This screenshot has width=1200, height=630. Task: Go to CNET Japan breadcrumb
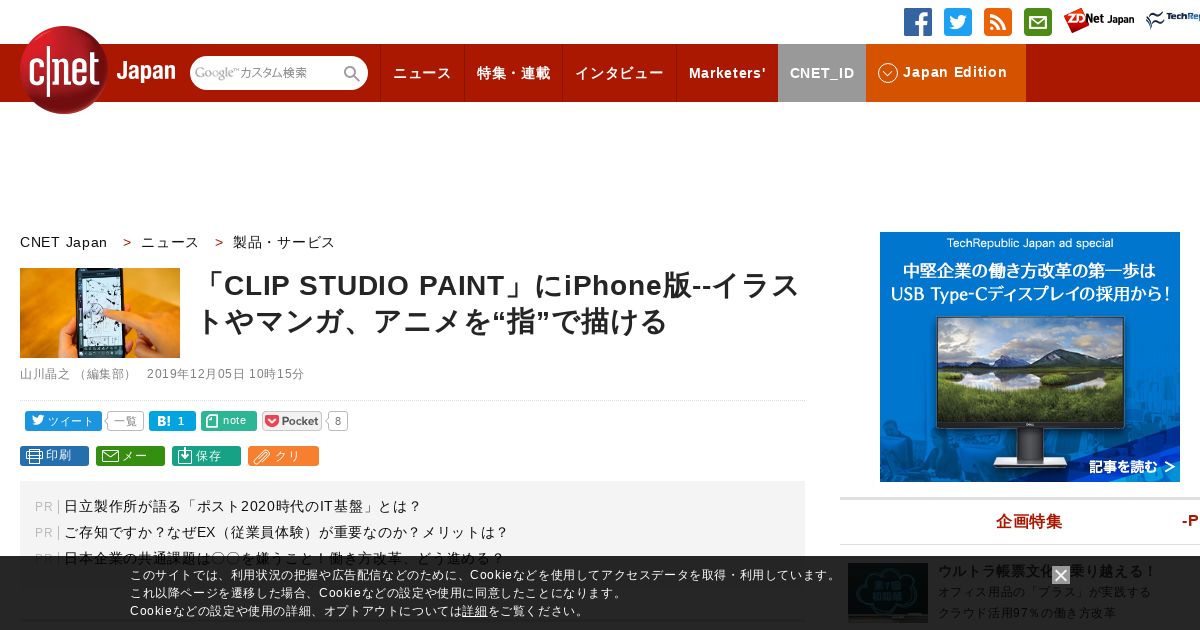click(63, 242)
